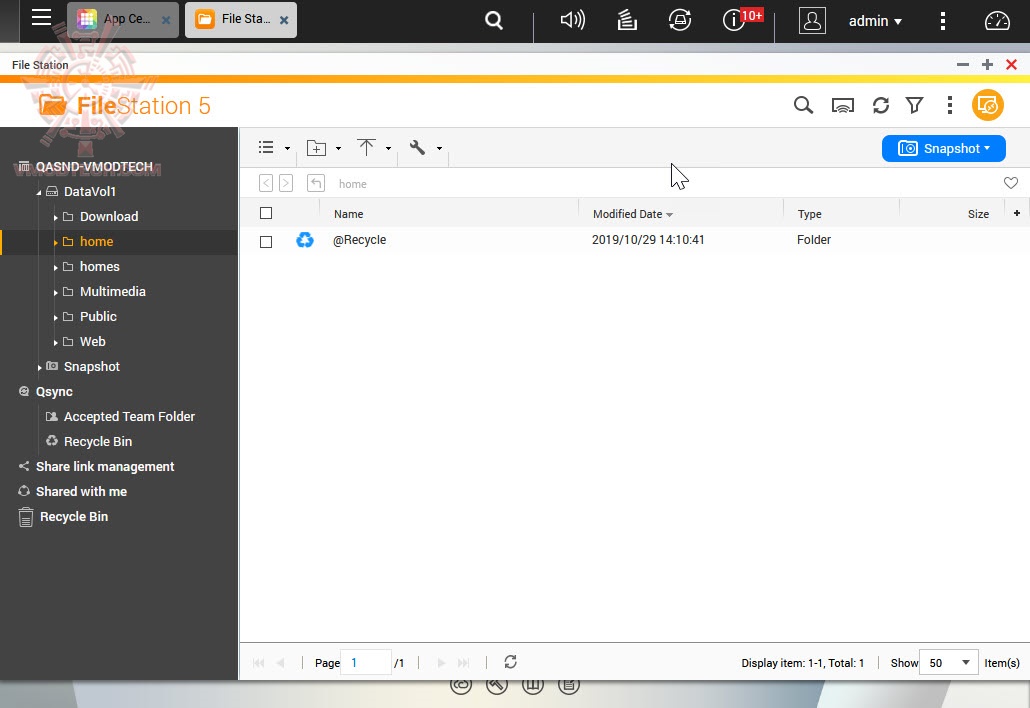1030x708 pixels.
Task: Refresh File Station with circular arrows icon
Action: click(880, 105)
